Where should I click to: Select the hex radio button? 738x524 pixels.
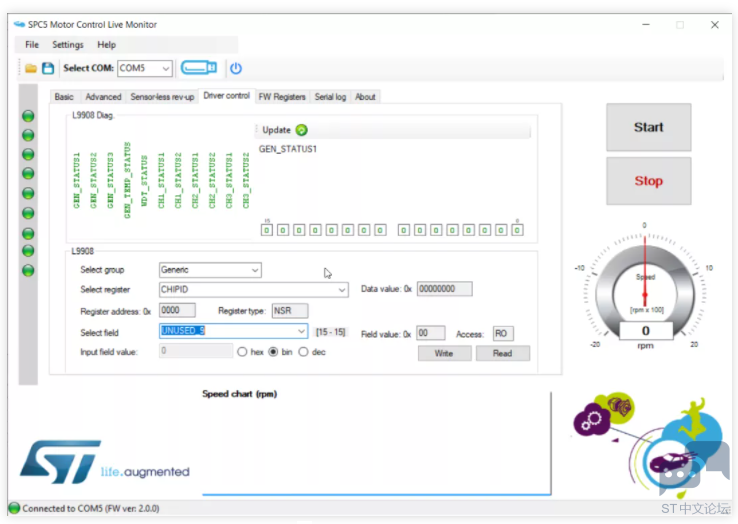(x=242, y=352)
